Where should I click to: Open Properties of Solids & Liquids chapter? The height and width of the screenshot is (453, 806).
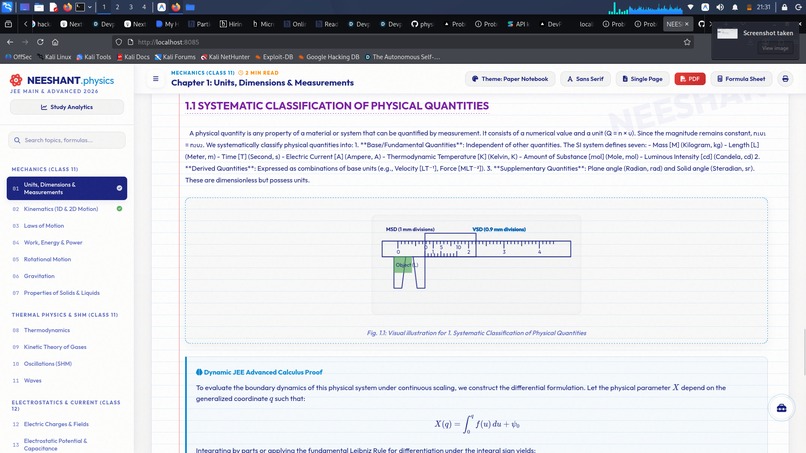click(x=67, y=293)
